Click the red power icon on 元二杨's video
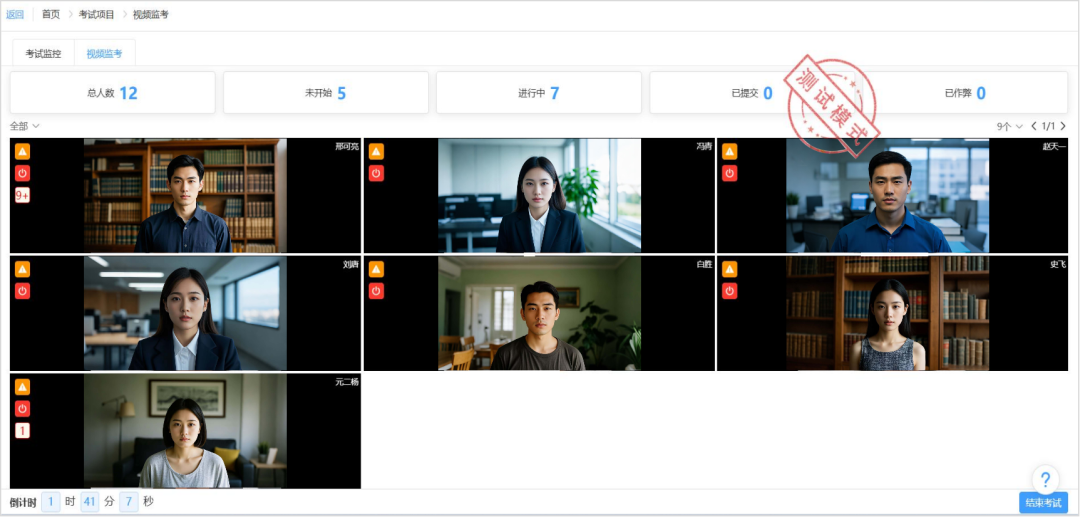The width and height of the screenshot is (1080, 517). pos(22,408)
